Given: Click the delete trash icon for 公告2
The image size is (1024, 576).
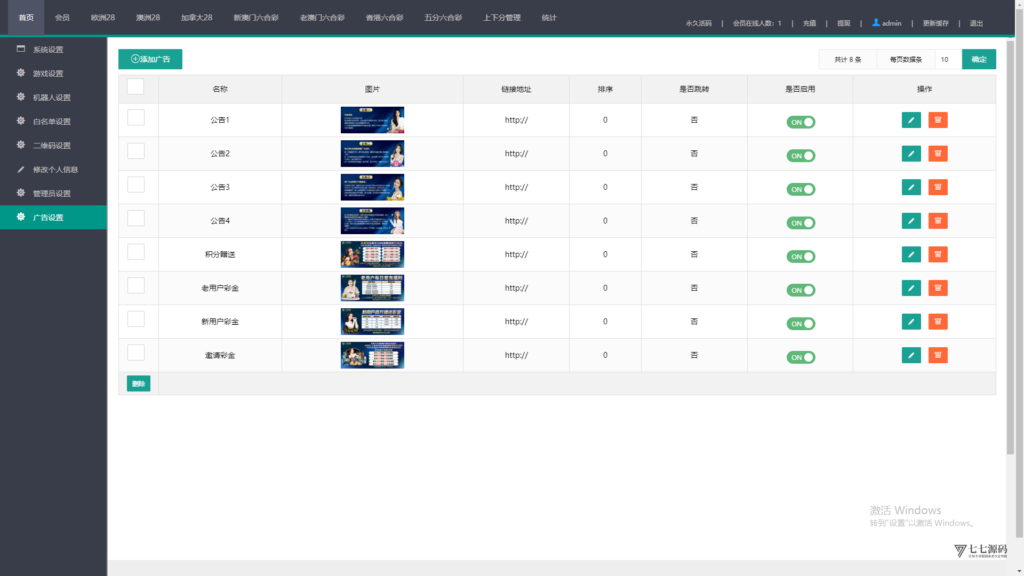Looking at the screenshot, I should coord(938,154).
